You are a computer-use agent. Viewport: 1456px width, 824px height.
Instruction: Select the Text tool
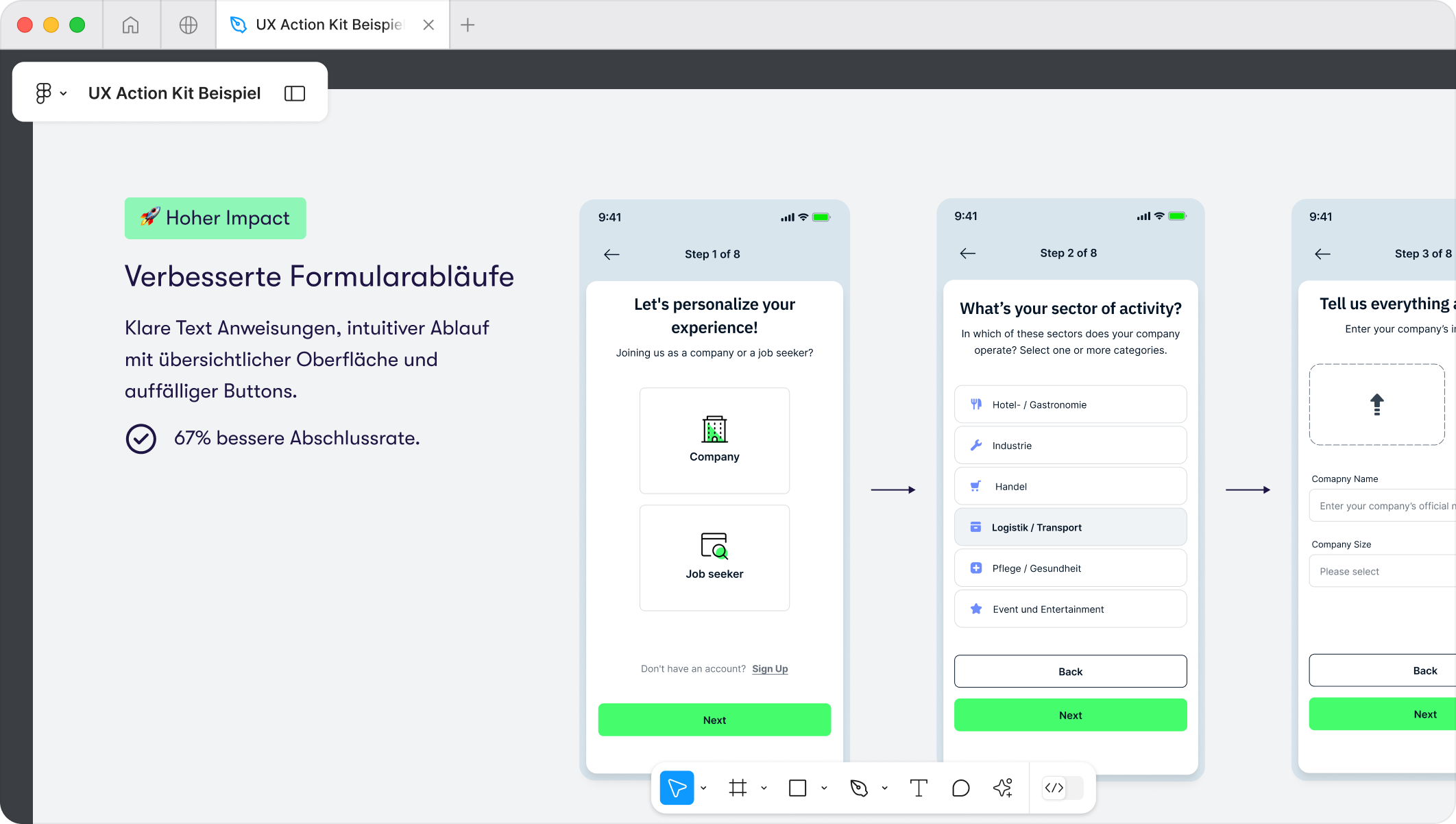[x=919, y=788]
